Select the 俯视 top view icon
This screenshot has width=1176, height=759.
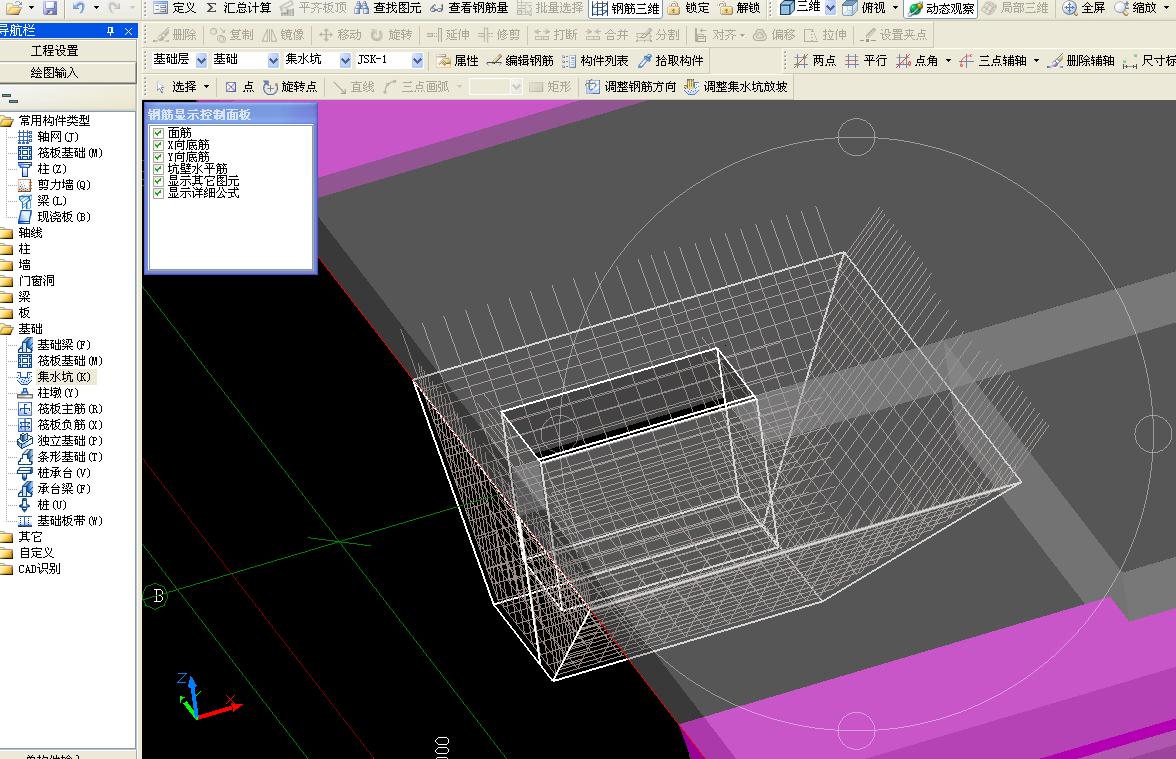pyautogui.click(x=864, y=8)
